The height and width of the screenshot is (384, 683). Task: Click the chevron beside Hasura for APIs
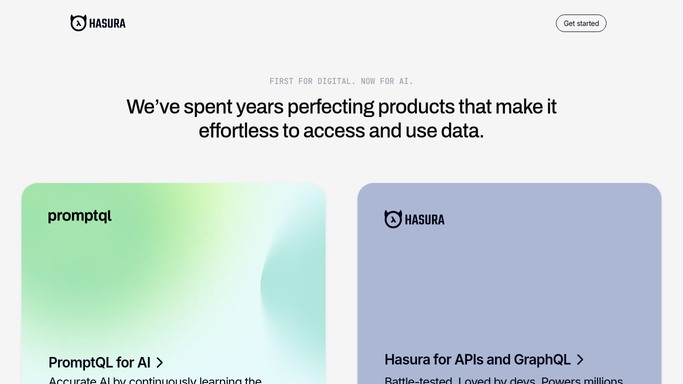point(580,360)
